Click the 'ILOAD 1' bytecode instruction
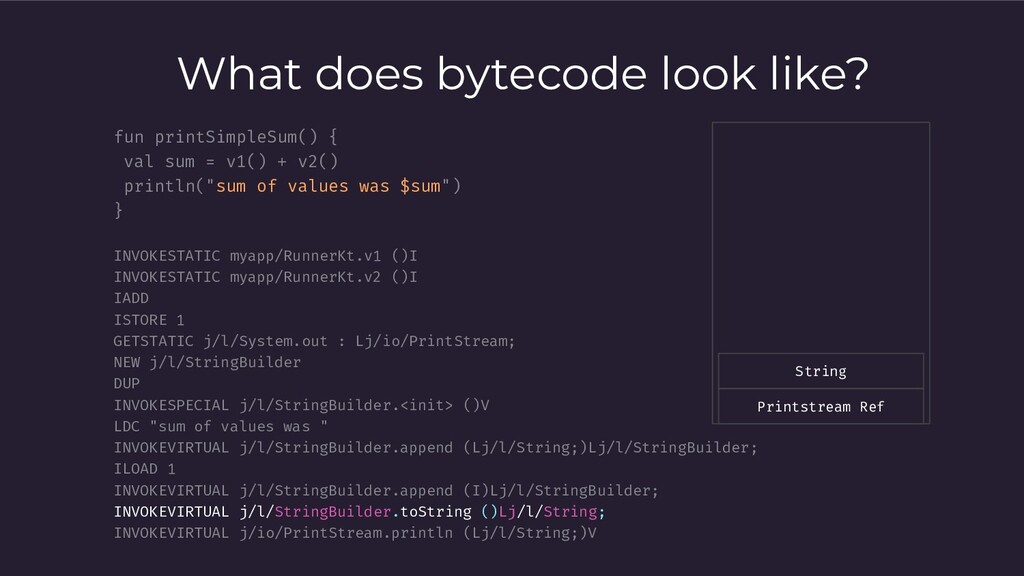The height and width of the screenshot is (576, 1024). pyautogui.click(x=144, y=469)
